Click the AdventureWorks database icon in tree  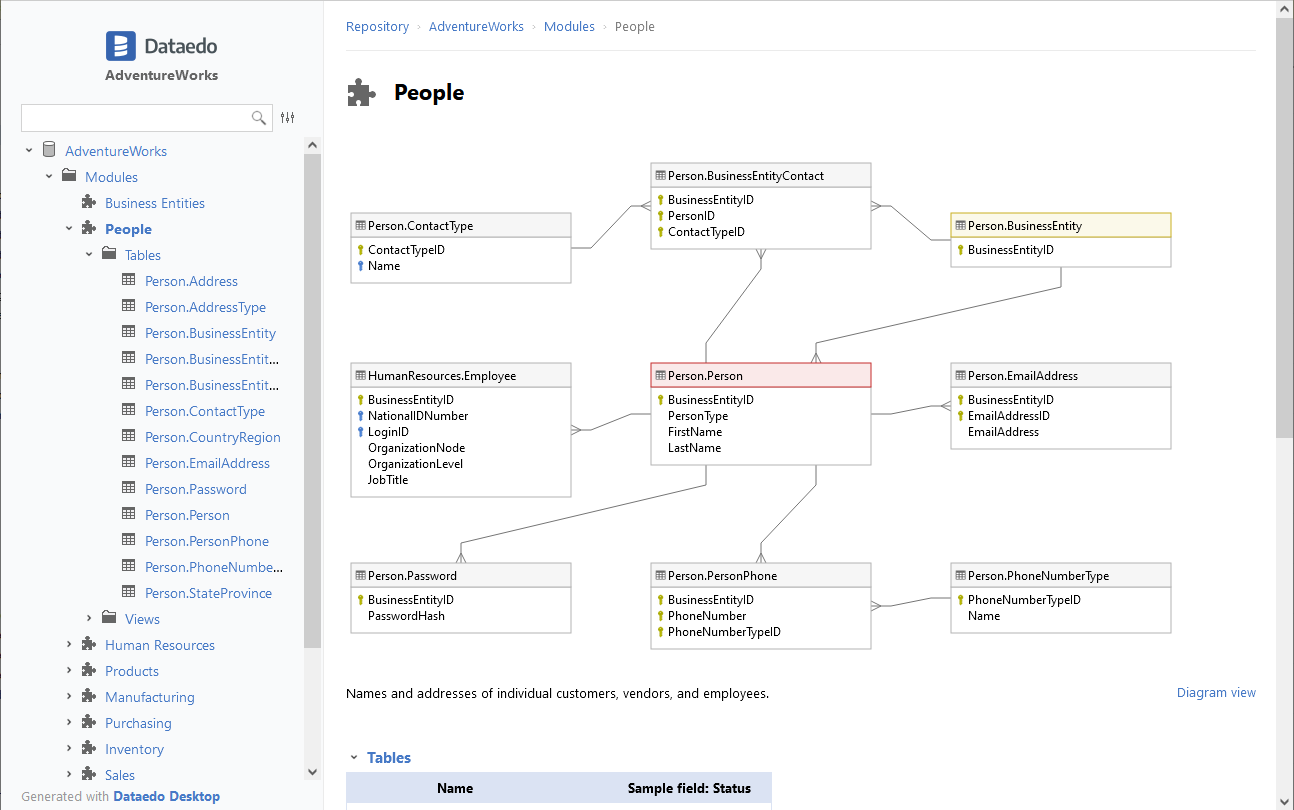(x=49, y=151)
